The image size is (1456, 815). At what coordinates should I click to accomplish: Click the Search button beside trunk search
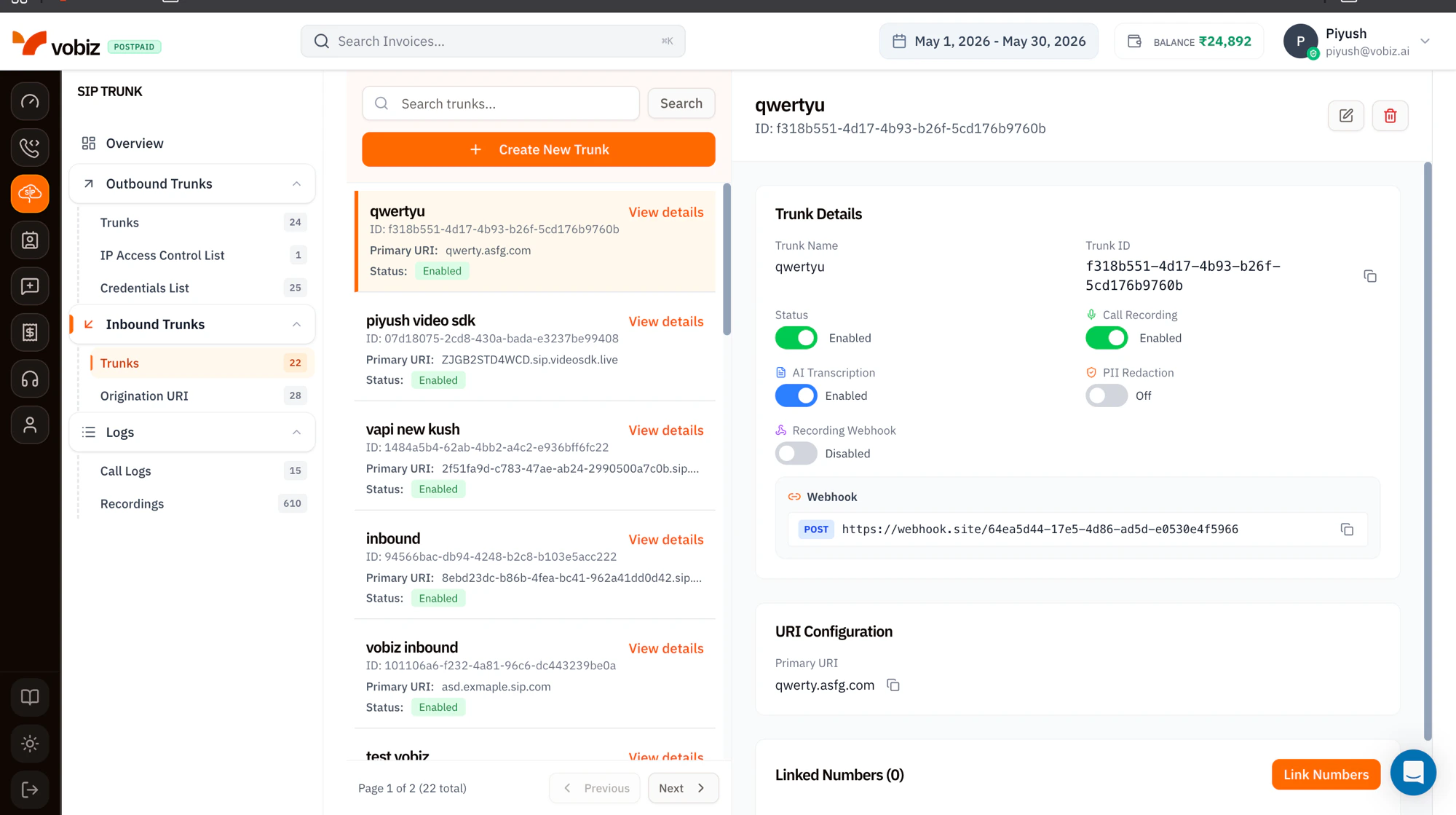[x=681, y=103]
